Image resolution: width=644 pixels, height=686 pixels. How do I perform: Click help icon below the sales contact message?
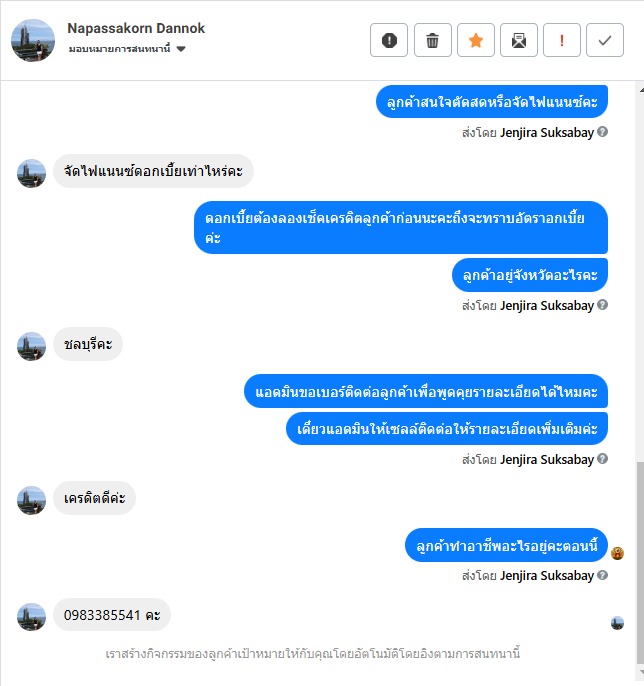[602, 458]
